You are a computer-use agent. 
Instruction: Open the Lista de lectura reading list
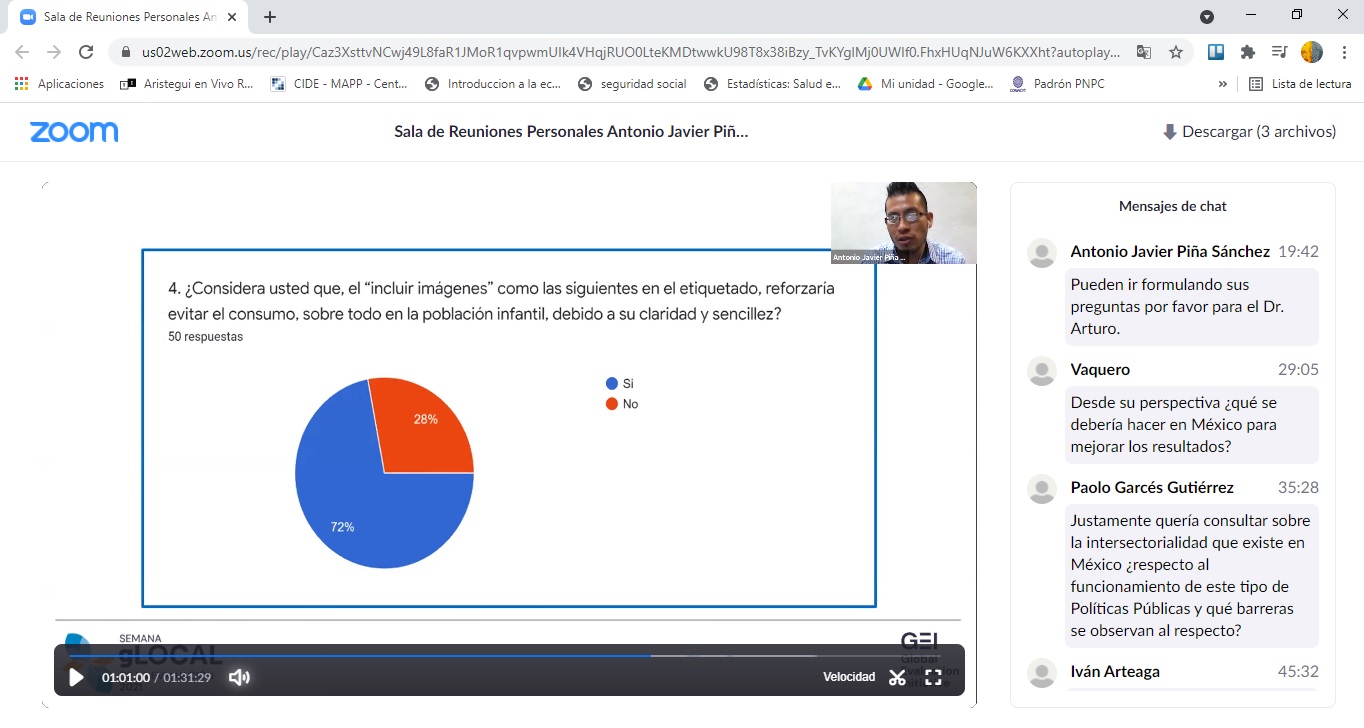[x=1301, y=84]
